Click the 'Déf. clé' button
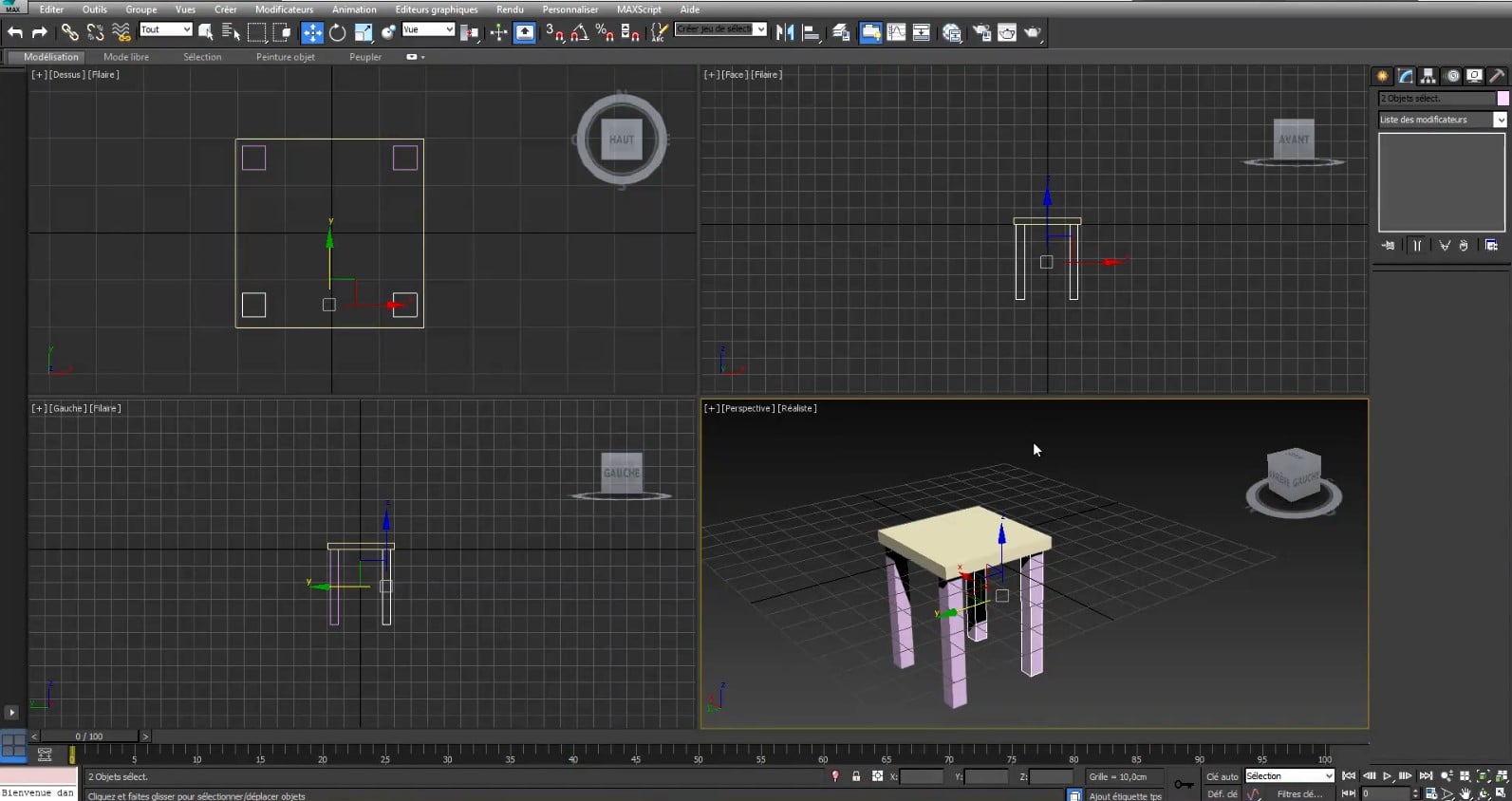1512x801 pixels. (1222, 794)
